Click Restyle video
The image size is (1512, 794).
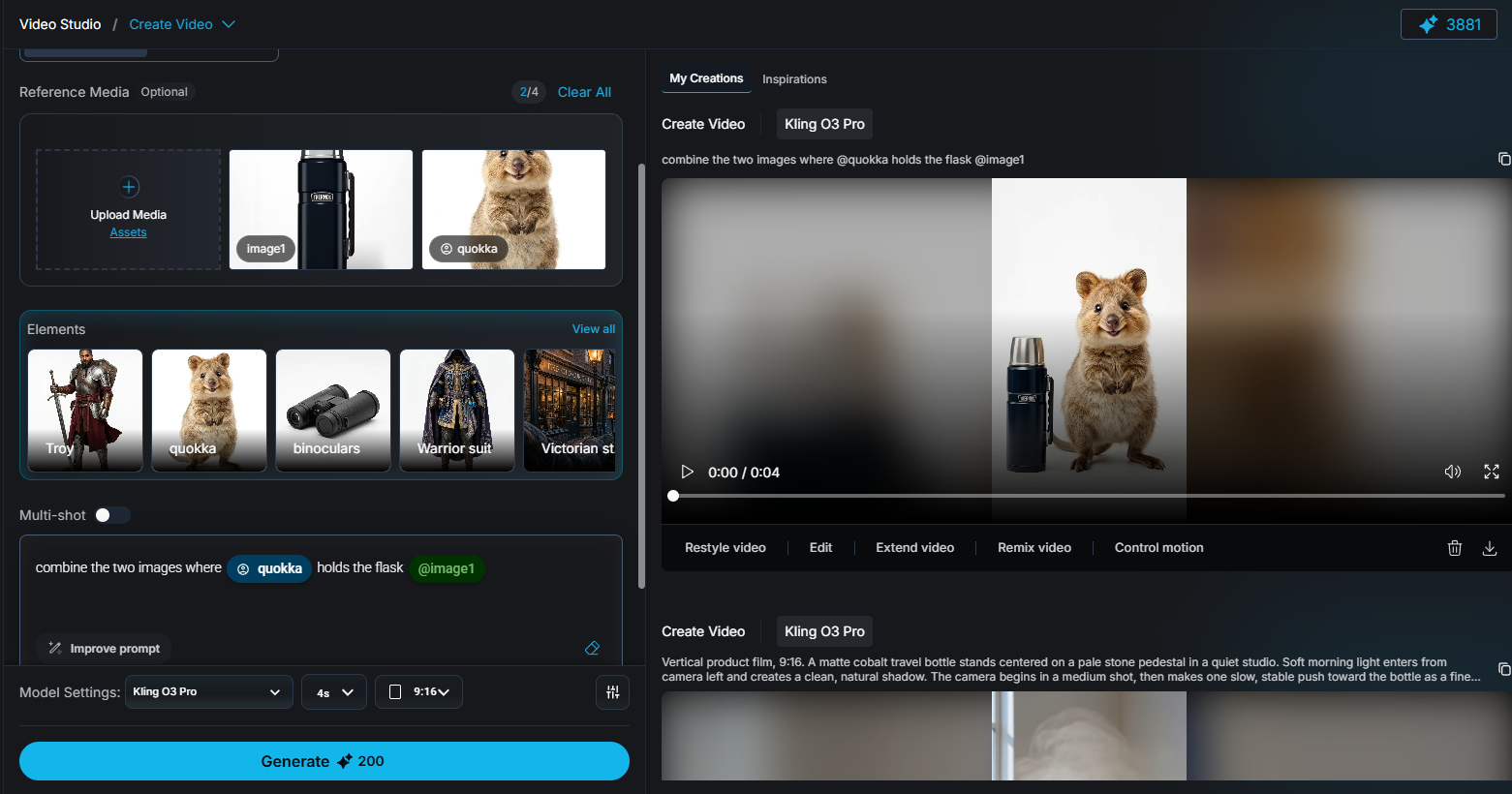point(725,548)
